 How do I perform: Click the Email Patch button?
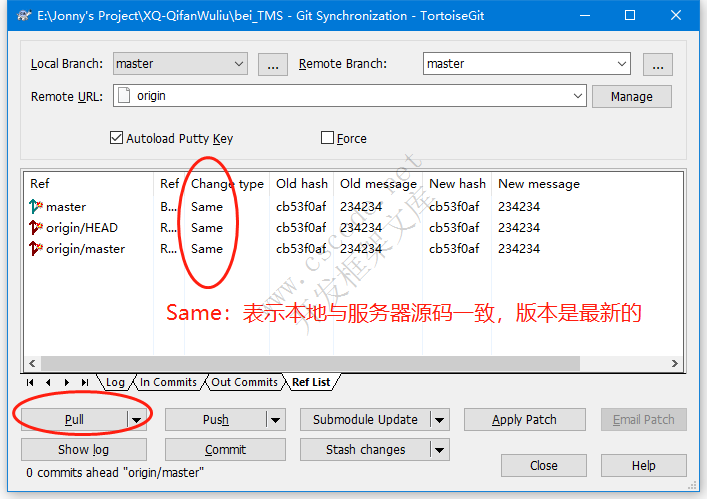coord(643,420)
